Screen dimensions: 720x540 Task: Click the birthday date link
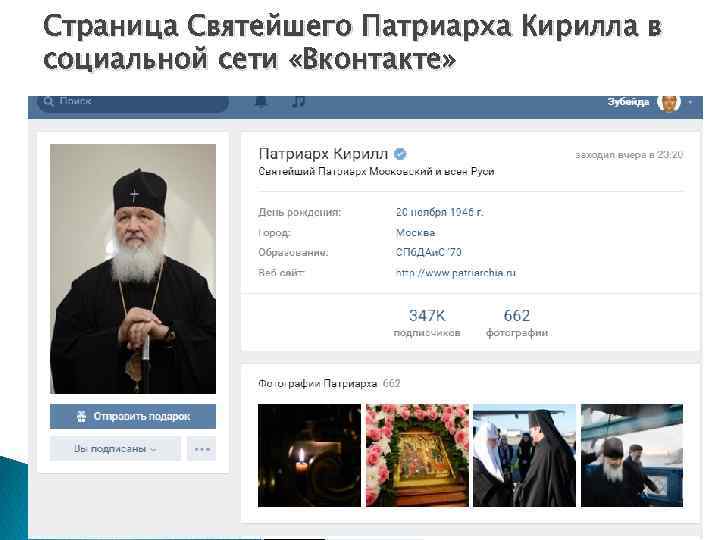[439, 212]
